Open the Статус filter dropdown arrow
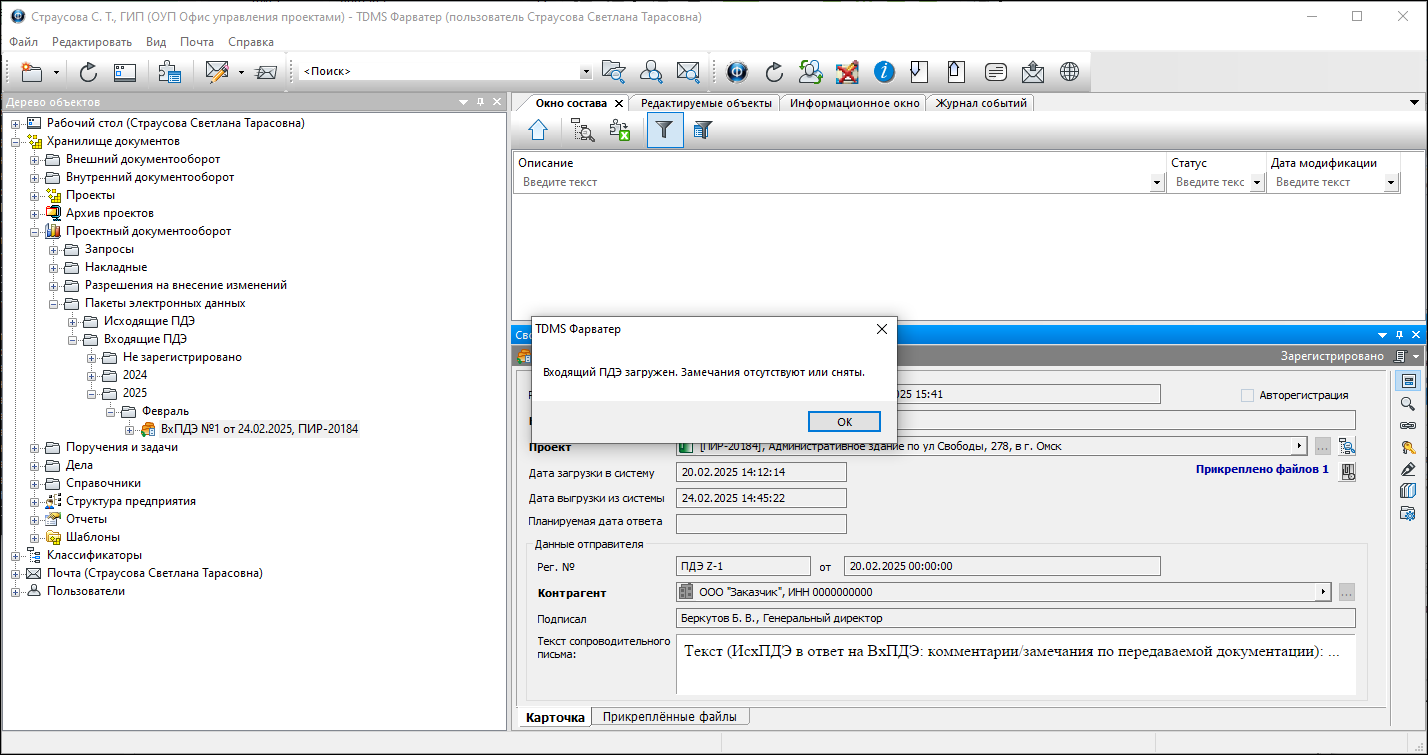This screenshot has height=755, width=1428. point(1257,183)
